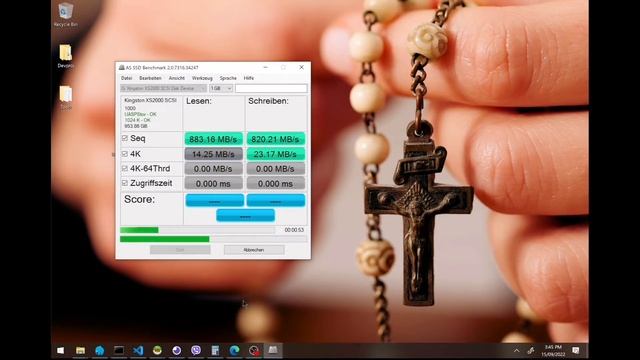Open the Sprache menu
The width and height of the screenshot is (640, 360).
[228, 78]
